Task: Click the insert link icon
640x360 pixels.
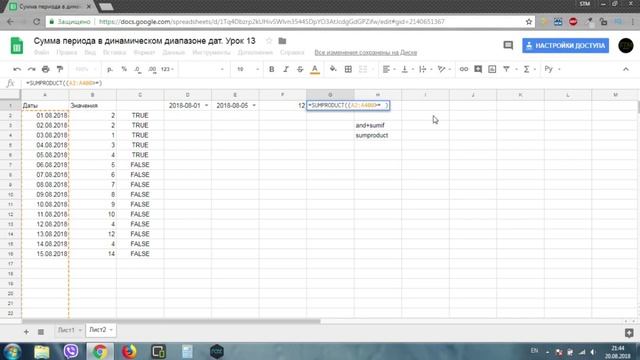Action: (464, 69)
